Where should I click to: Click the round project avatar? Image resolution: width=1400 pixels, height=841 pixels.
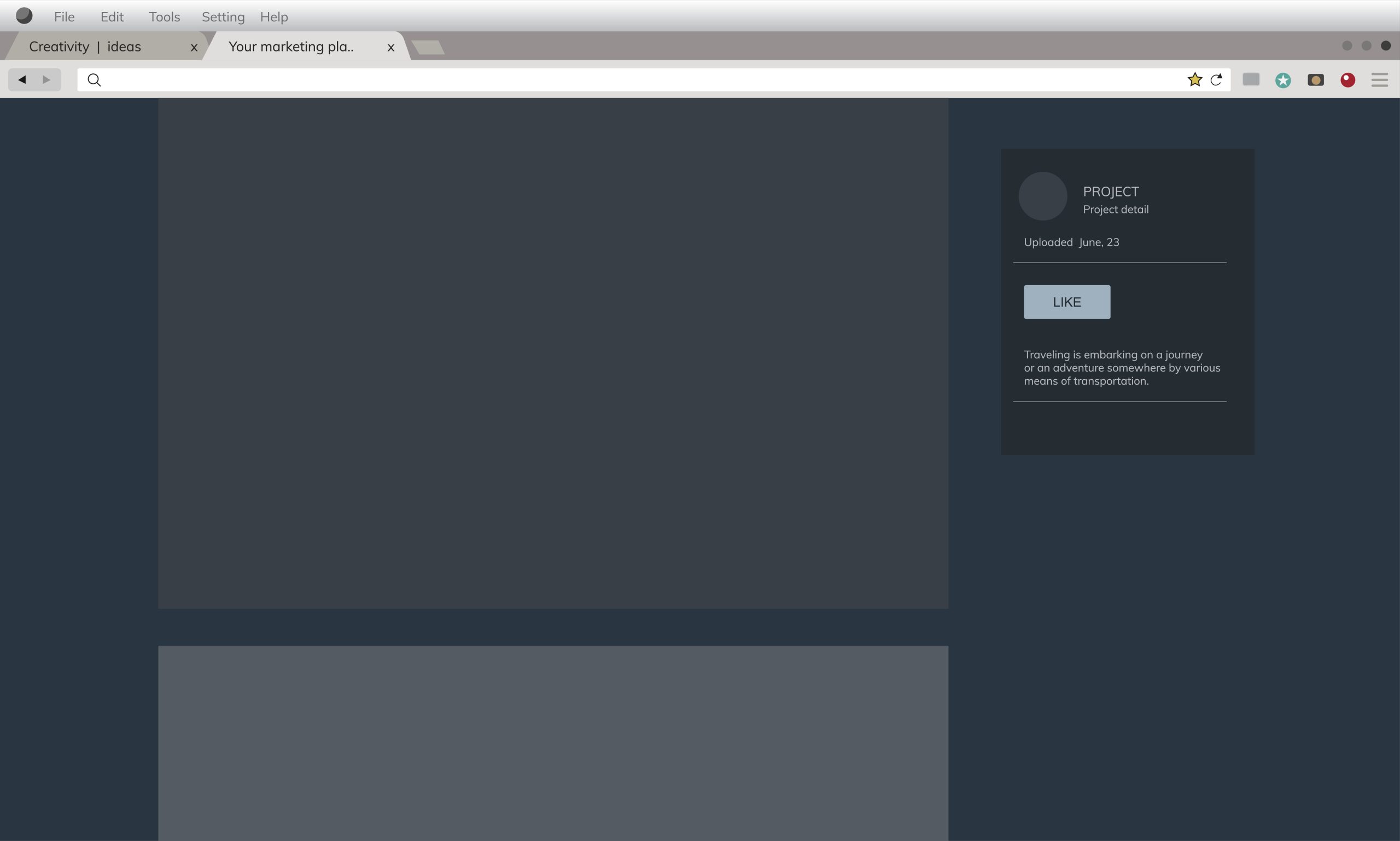1043,196
